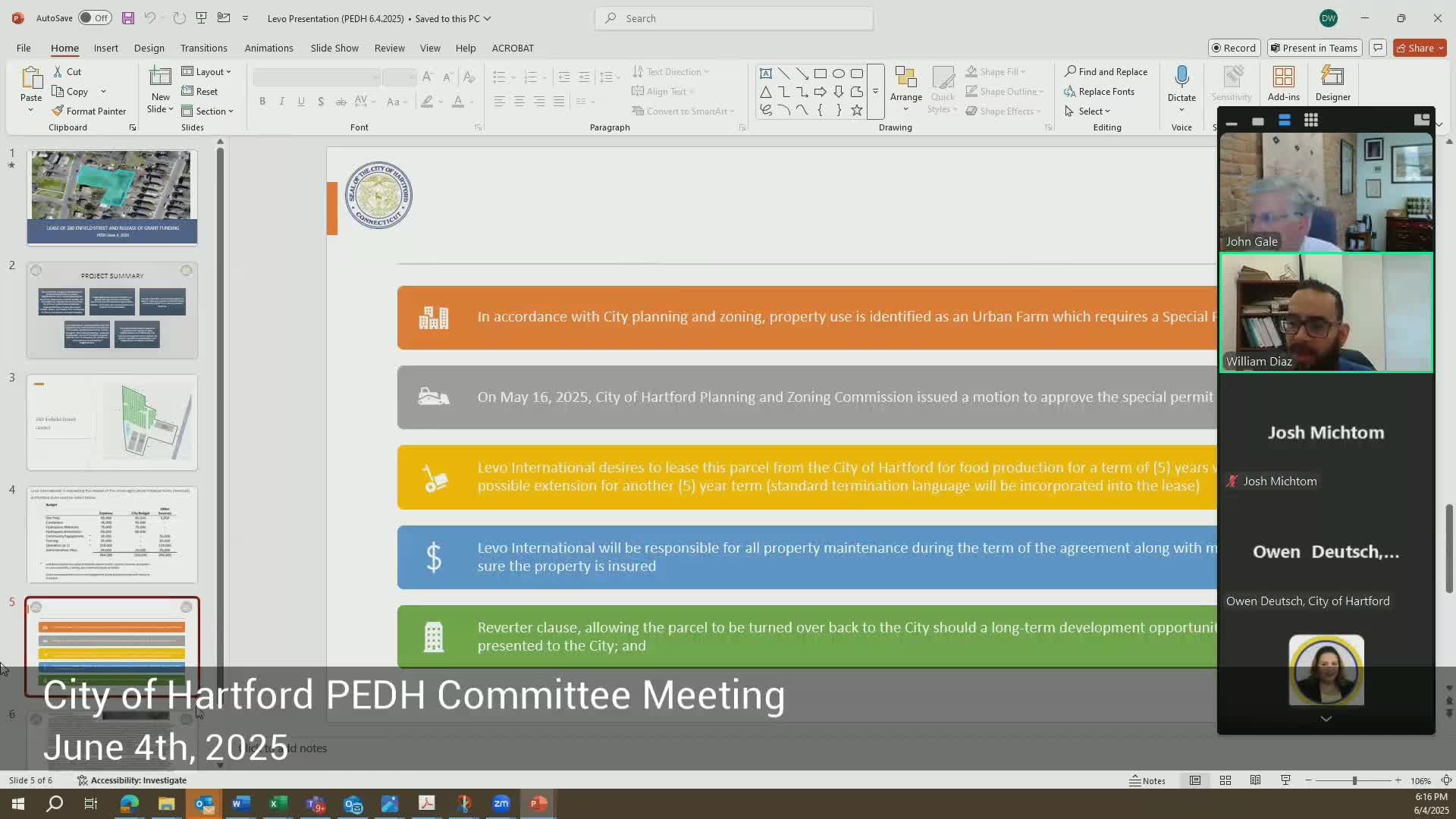This screenshot has height=819, width=1456.
Task: Switch to Reading View icon
Action: point(1256,780)
